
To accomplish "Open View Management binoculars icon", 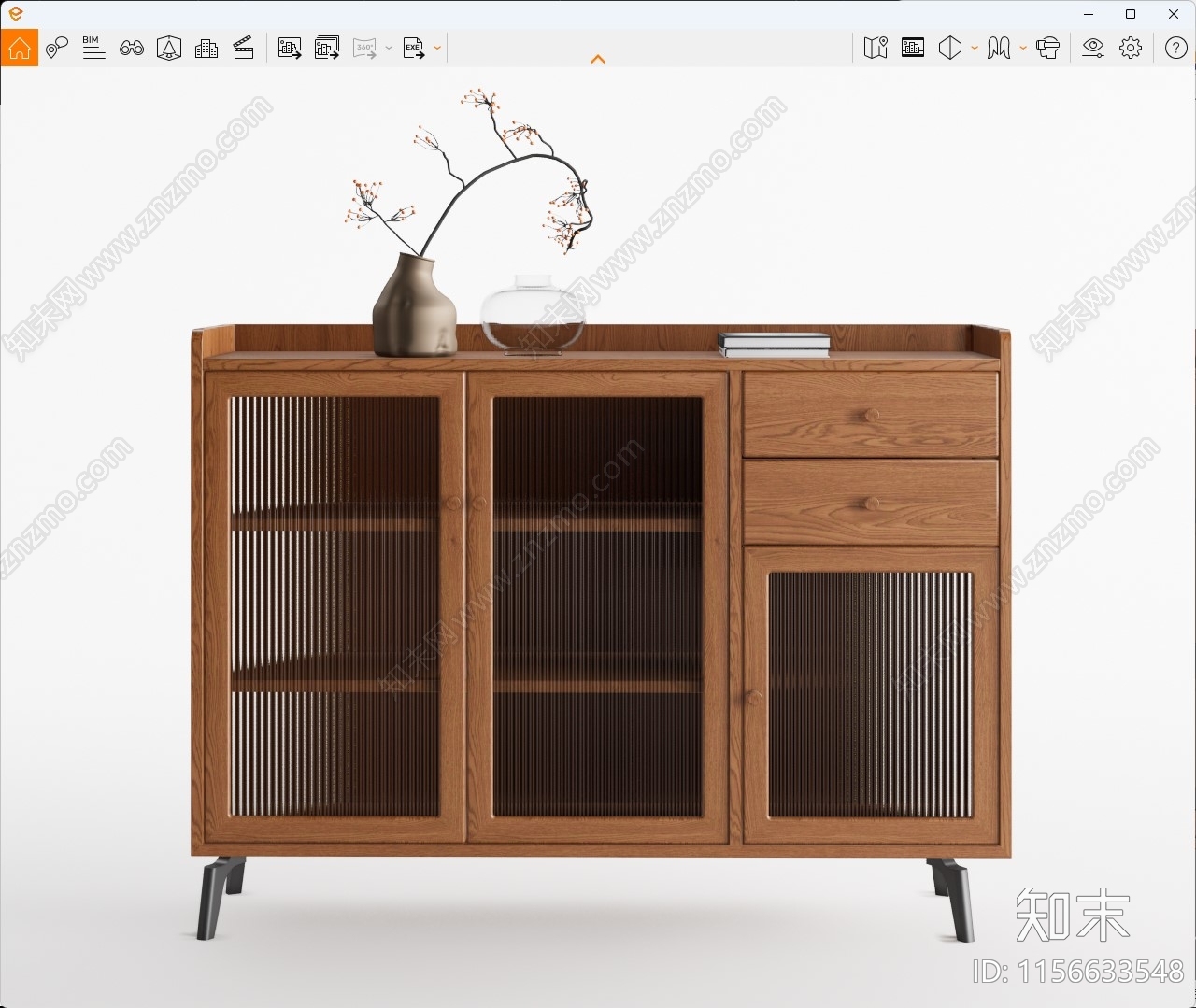I will 132,48.
